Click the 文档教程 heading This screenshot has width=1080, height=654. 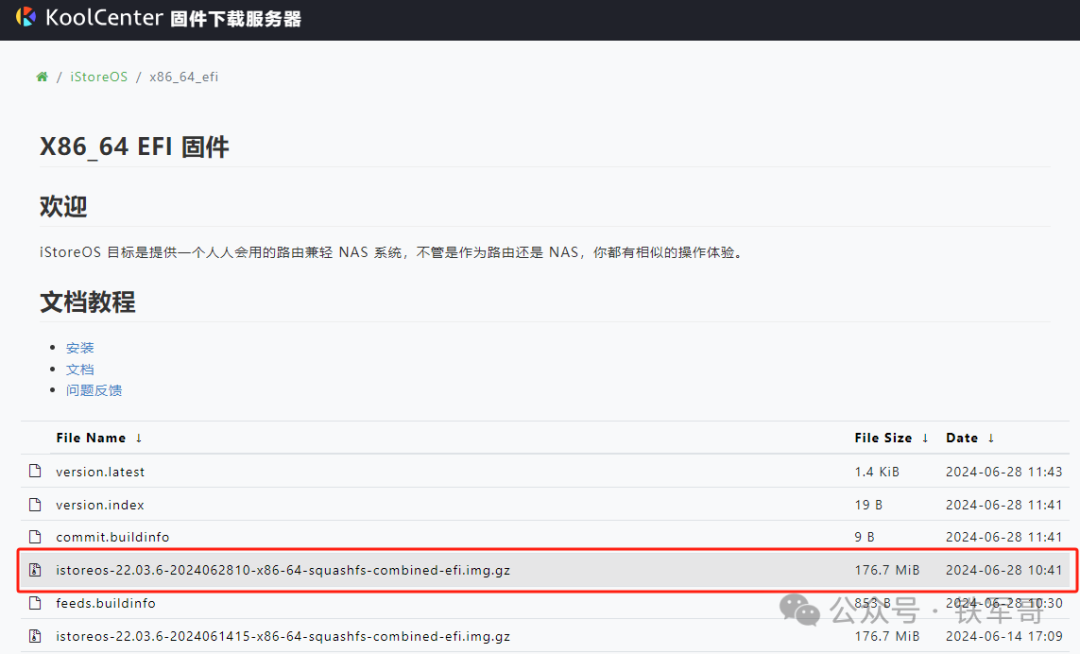click(87, 302)
